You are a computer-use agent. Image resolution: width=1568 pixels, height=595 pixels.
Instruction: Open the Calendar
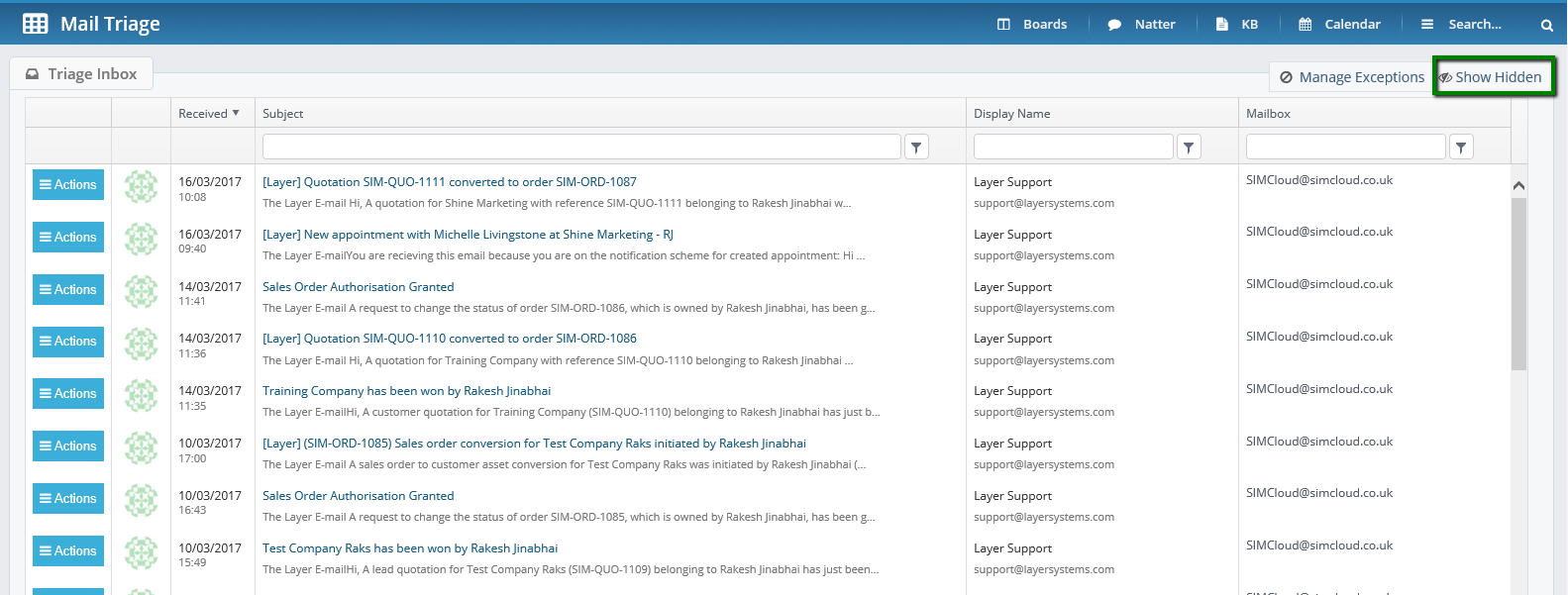coord(1339,24)
